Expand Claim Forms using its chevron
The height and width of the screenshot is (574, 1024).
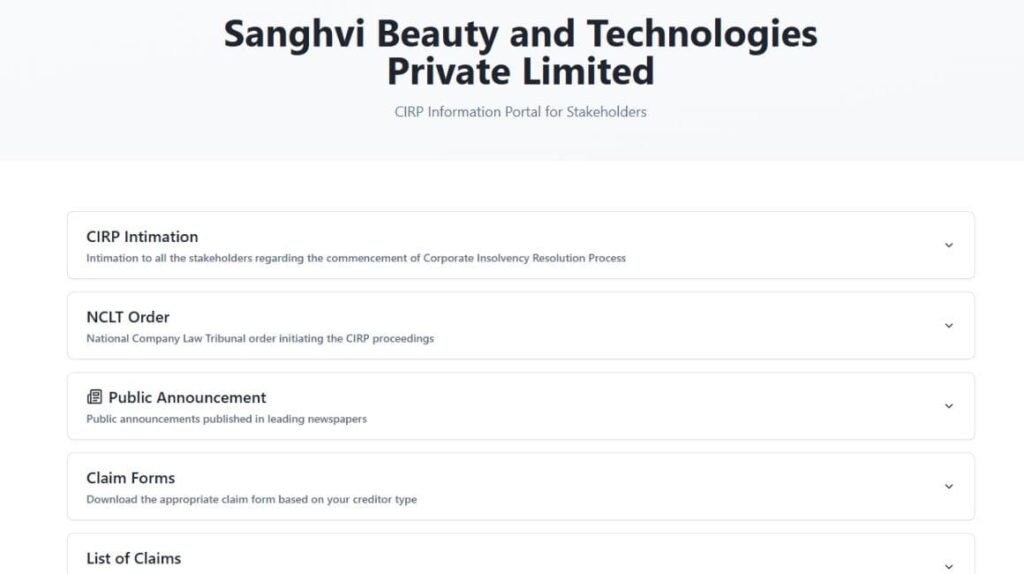pyautogui.click(x=949, y=487)
